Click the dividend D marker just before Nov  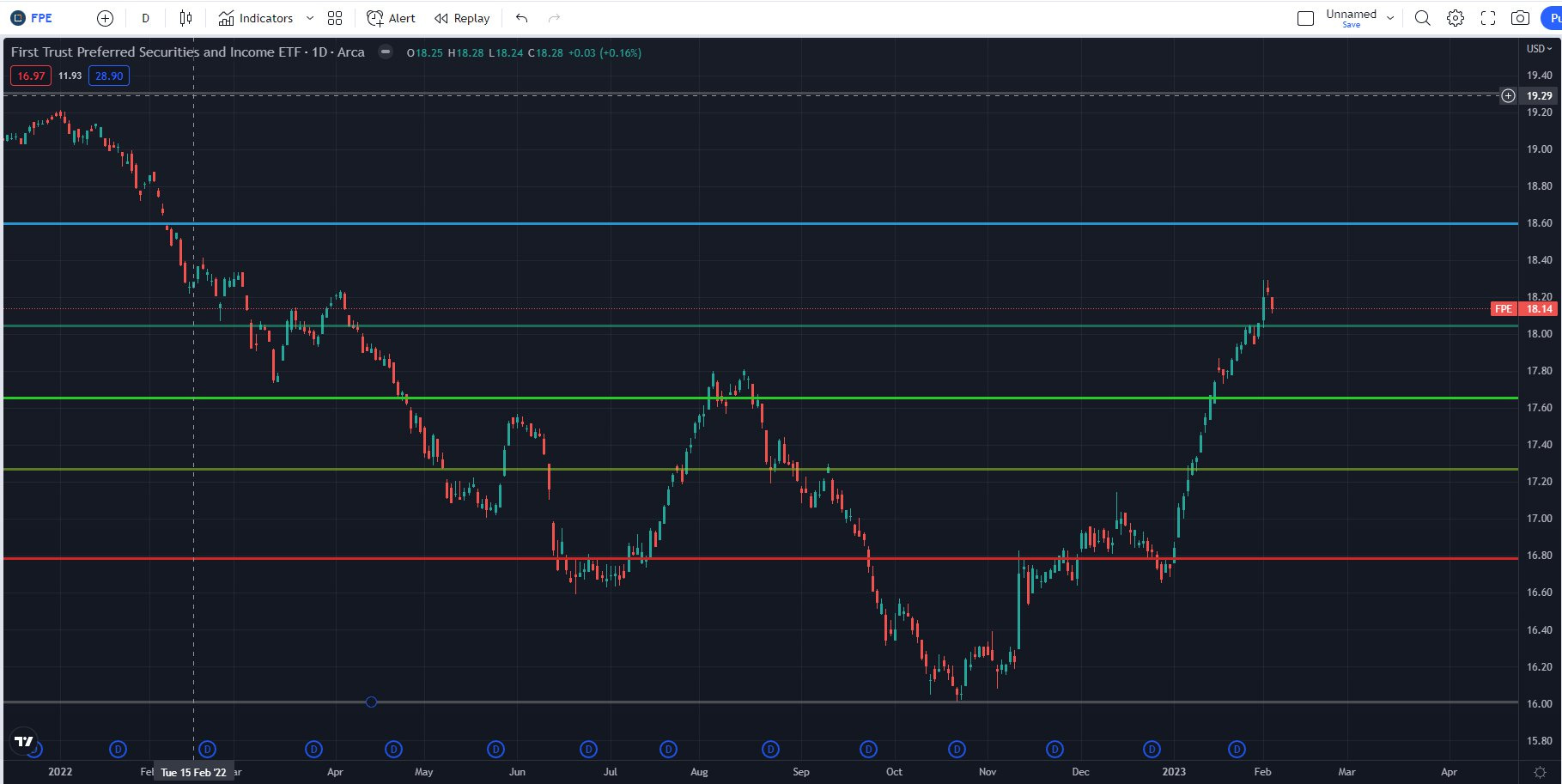pos(957,750)
